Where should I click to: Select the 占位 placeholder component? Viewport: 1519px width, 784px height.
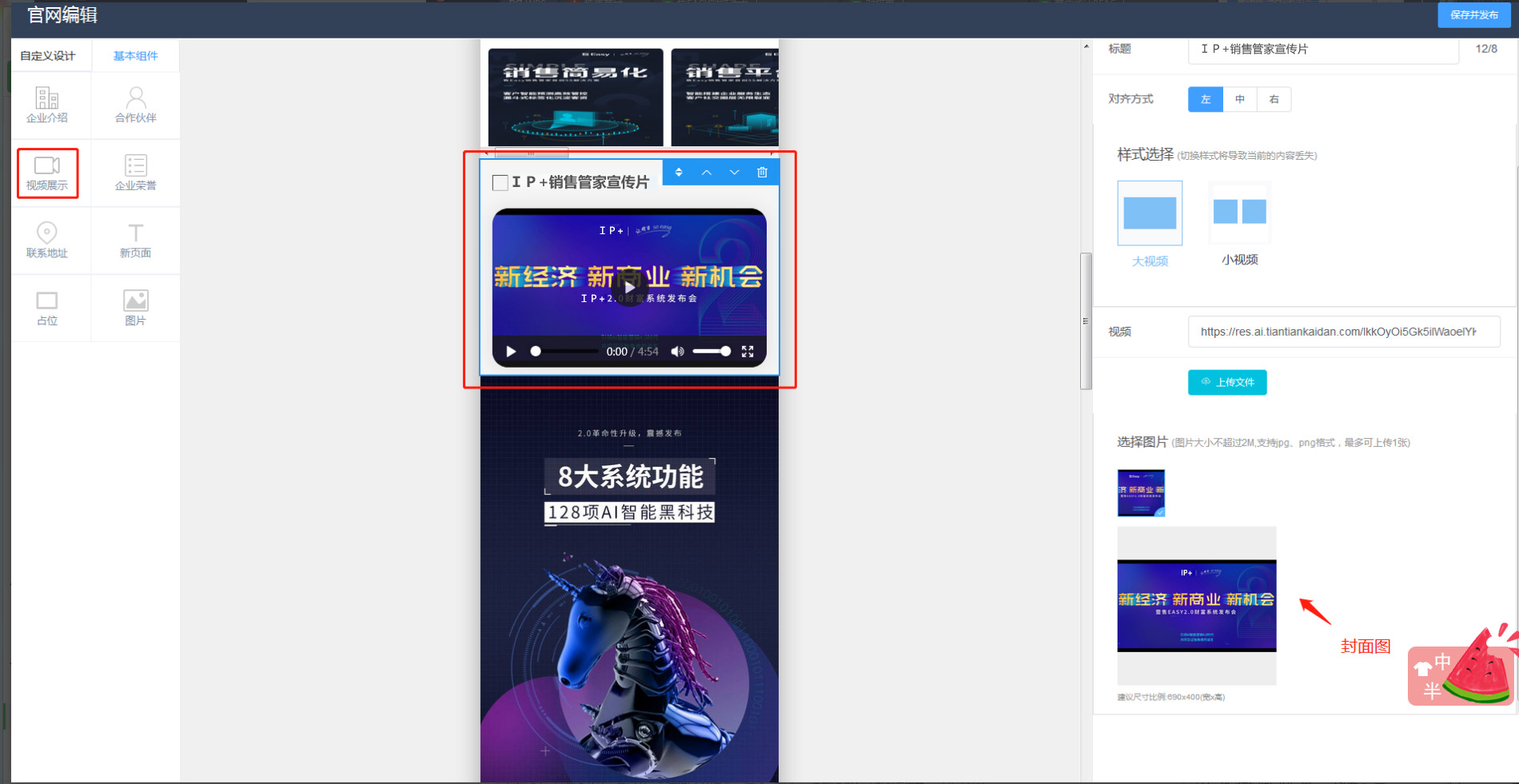point(47,308)
